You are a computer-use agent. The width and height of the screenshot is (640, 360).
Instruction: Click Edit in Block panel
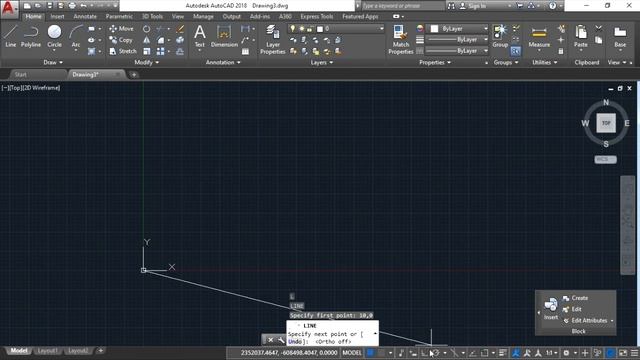[572, 309]
